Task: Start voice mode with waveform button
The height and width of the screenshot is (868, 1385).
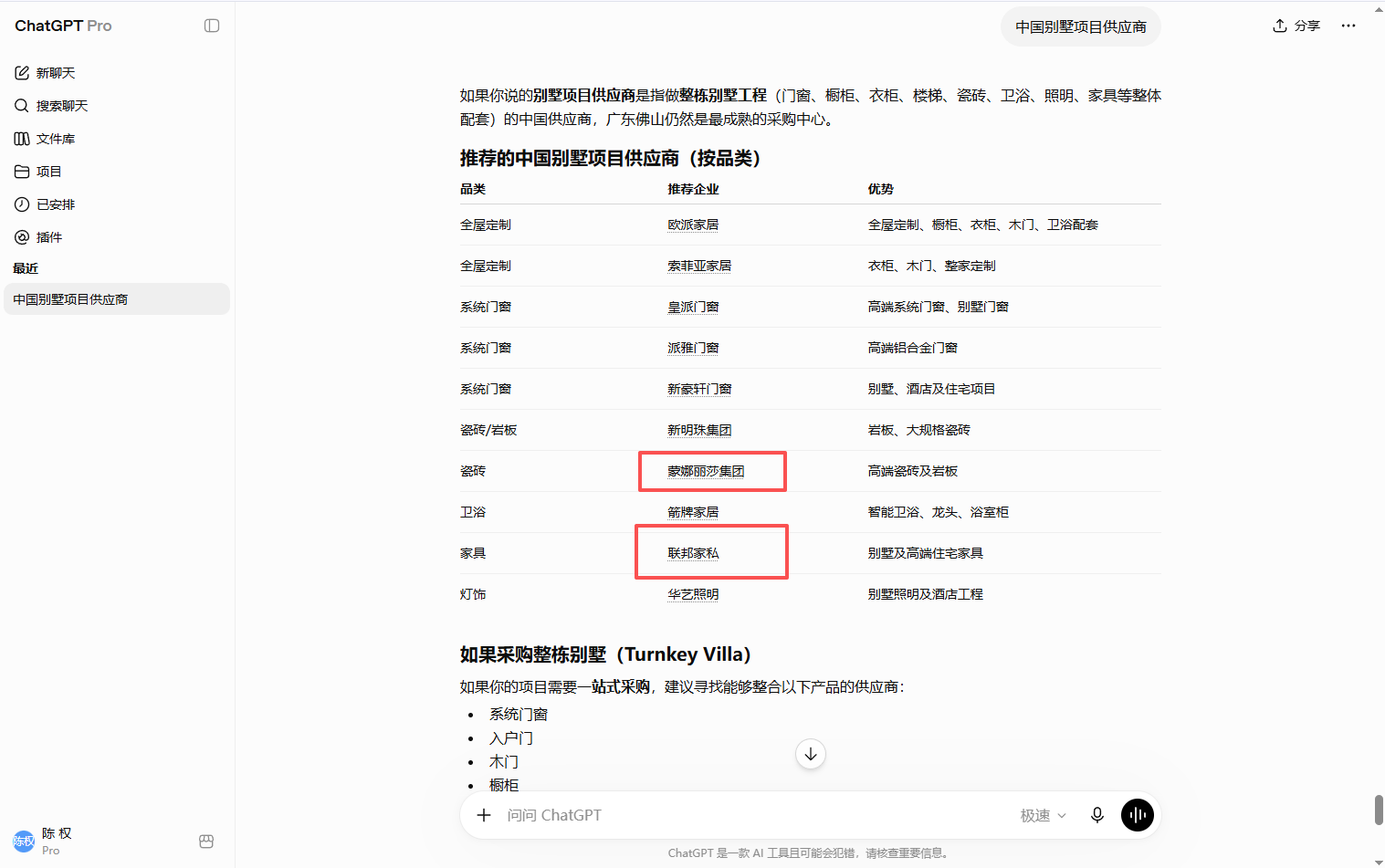Action: pyautogui.click(x=1138, y=815)
